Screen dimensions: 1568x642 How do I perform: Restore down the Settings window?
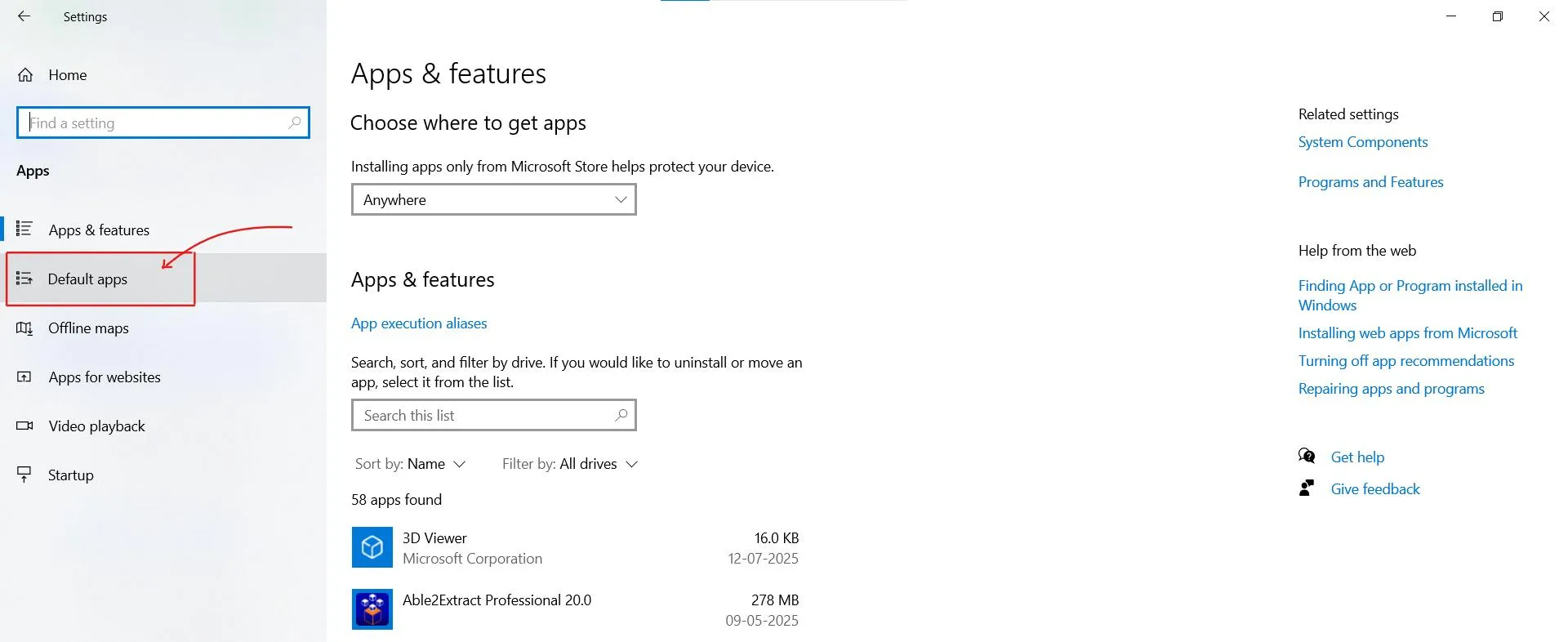tap(1498, 16)
